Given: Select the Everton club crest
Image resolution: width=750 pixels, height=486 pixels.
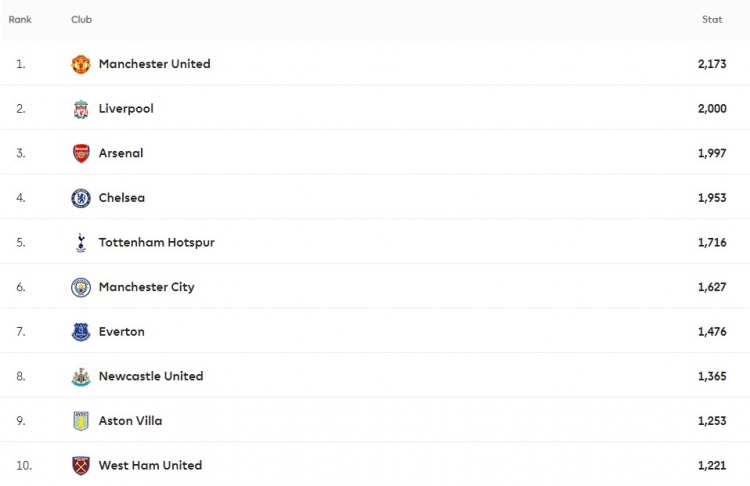Looking at the screenshot, I should tap(81, 332).
